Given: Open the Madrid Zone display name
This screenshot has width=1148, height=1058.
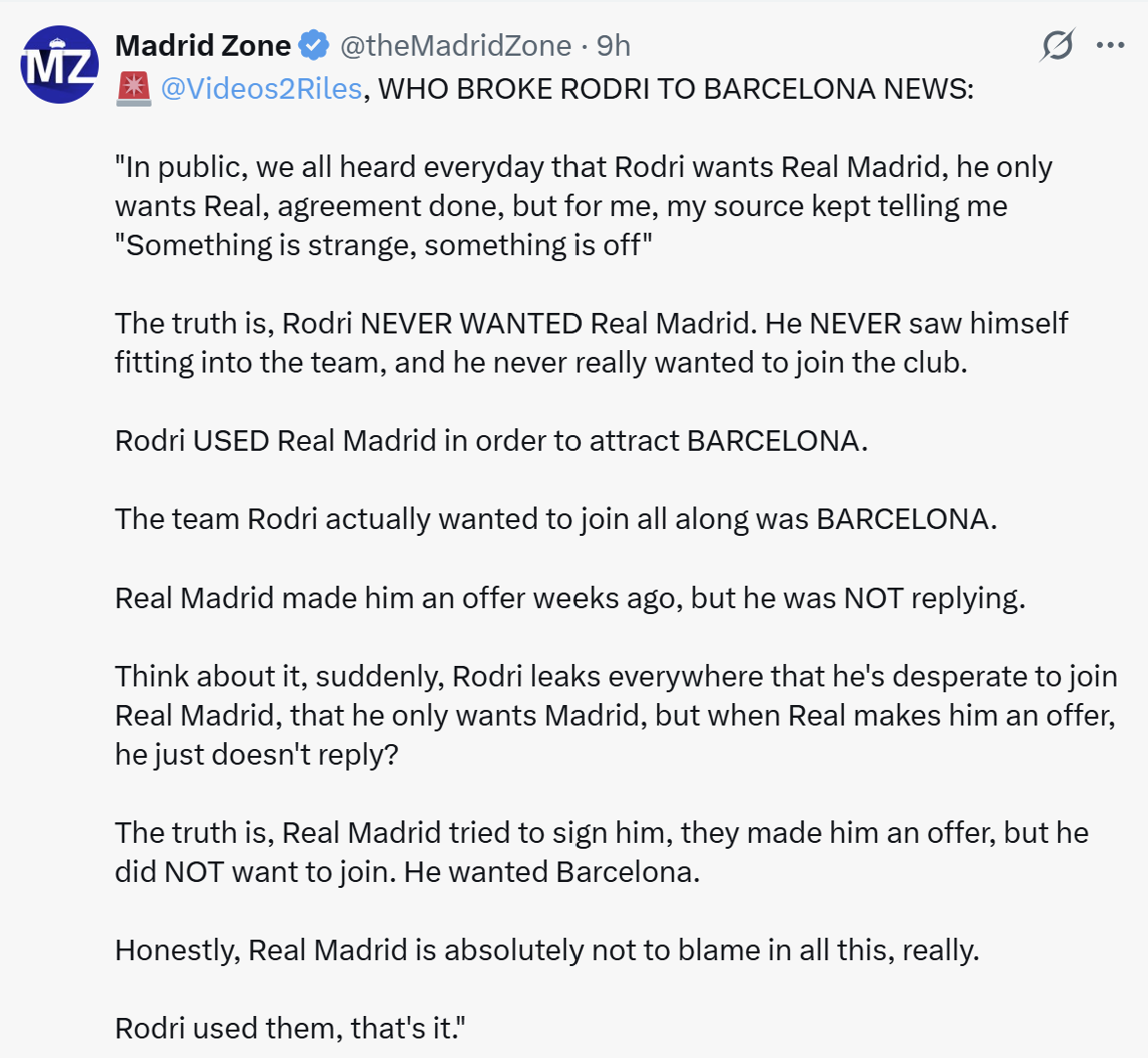Looking at the screenshot, I should tap(202, 45).
